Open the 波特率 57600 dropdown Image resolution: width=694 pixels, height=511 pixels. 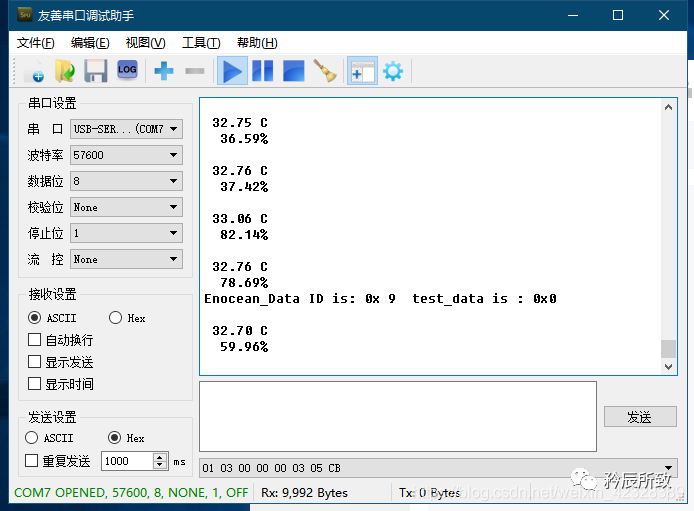126,155
